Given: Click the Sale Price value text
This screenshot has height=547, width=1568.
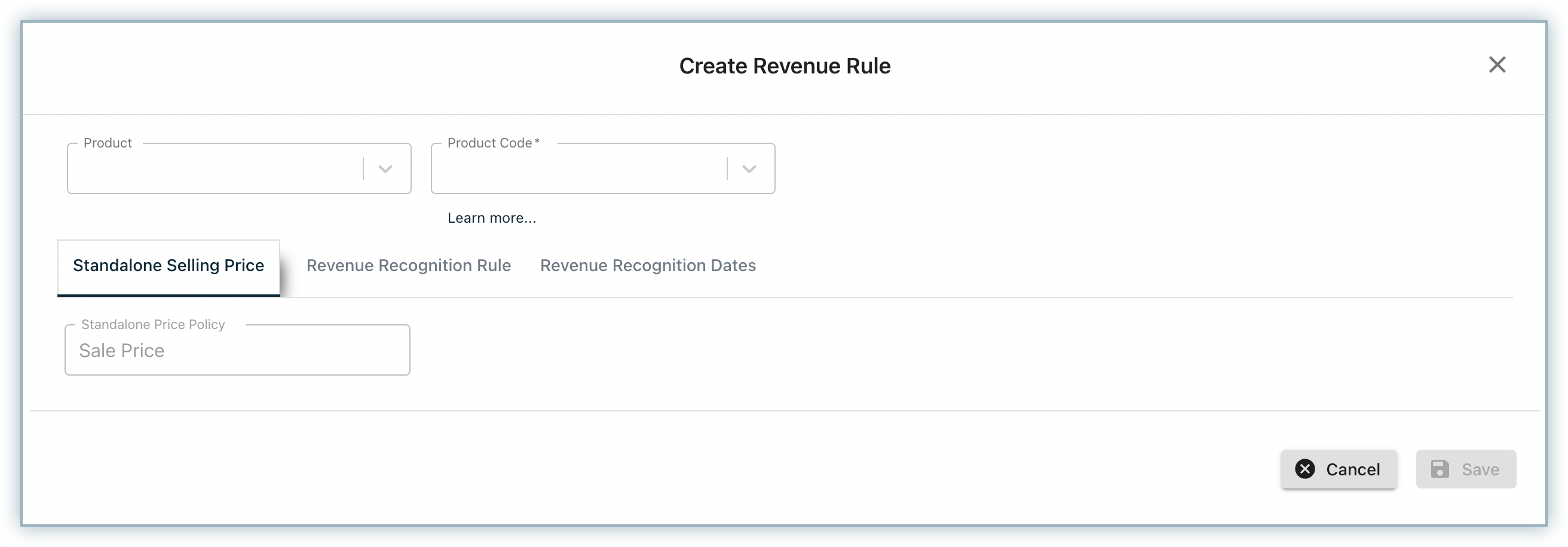Looking at the screenshot, I should [x=122, y=351].
